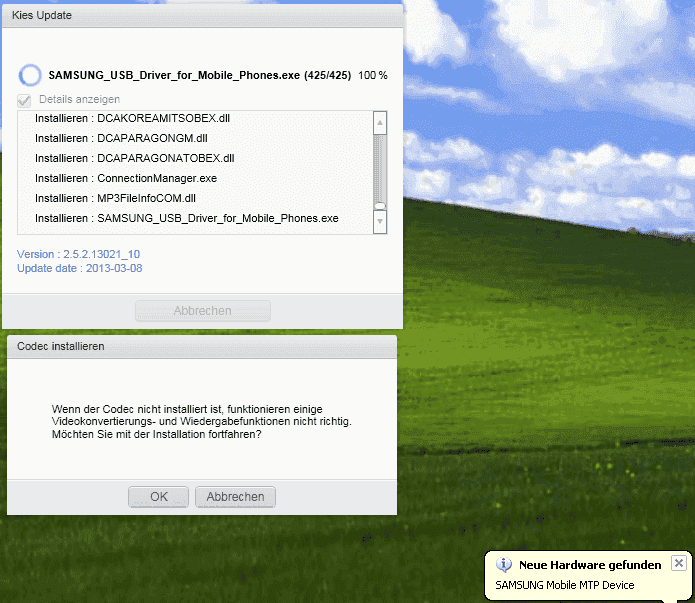Click the greyed Abbrechen button in Kies Update
The width and height of the screenshot is (695, 603).
tap(203, 311)
